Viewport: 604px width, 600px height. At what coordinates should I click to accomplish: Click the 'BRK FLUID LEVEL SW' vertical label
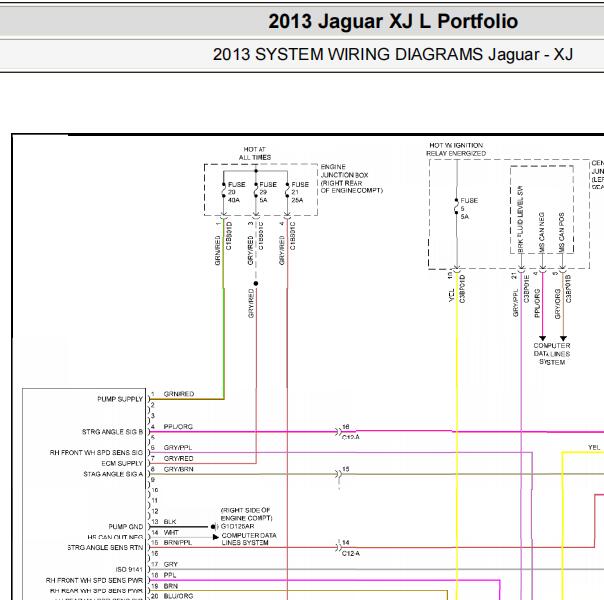click(520, 220)
